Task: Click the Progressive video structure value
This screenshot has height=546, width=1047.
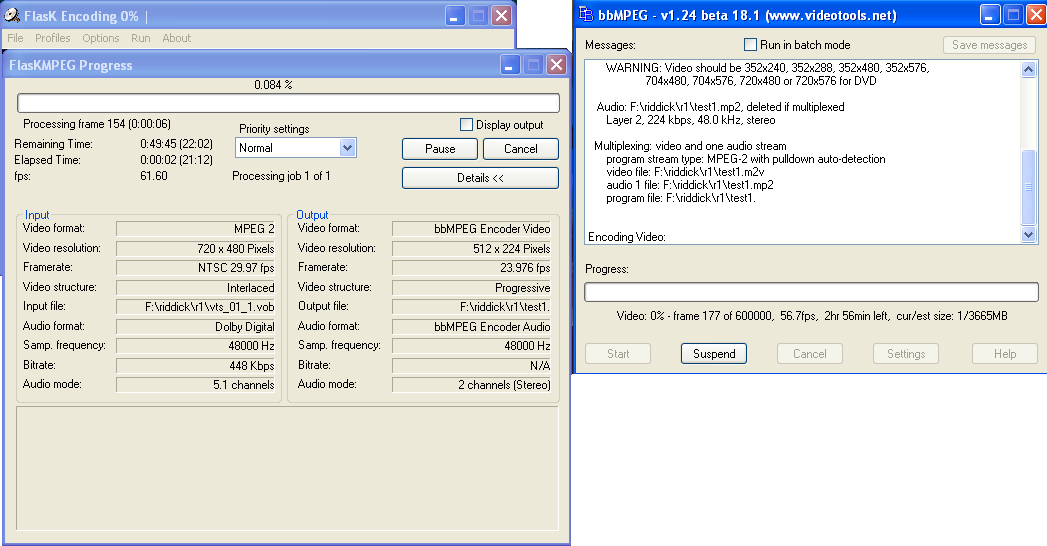Action: (471, 288)
